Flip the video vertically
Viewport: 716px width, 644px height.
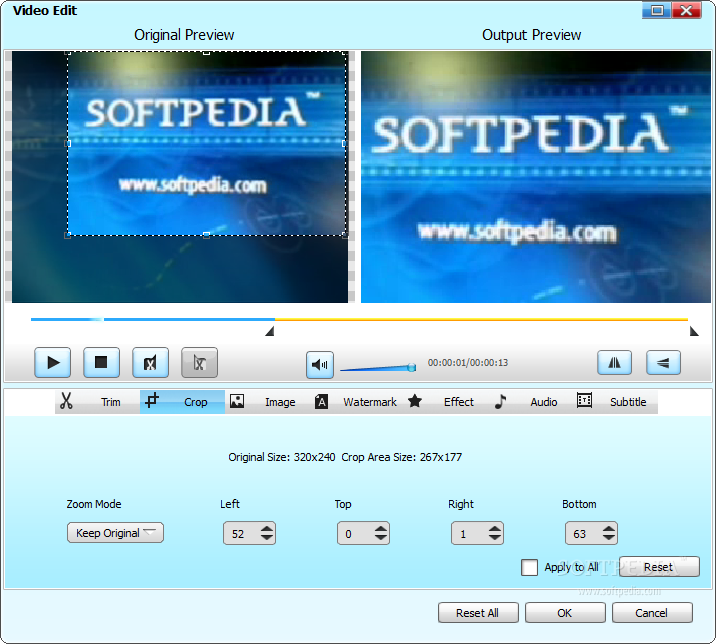[663, 363]
